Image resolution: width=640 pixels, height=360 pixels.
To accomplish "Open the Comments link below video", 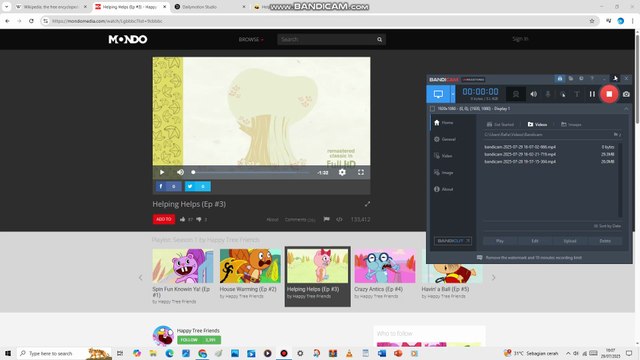I will coord(300,220).
